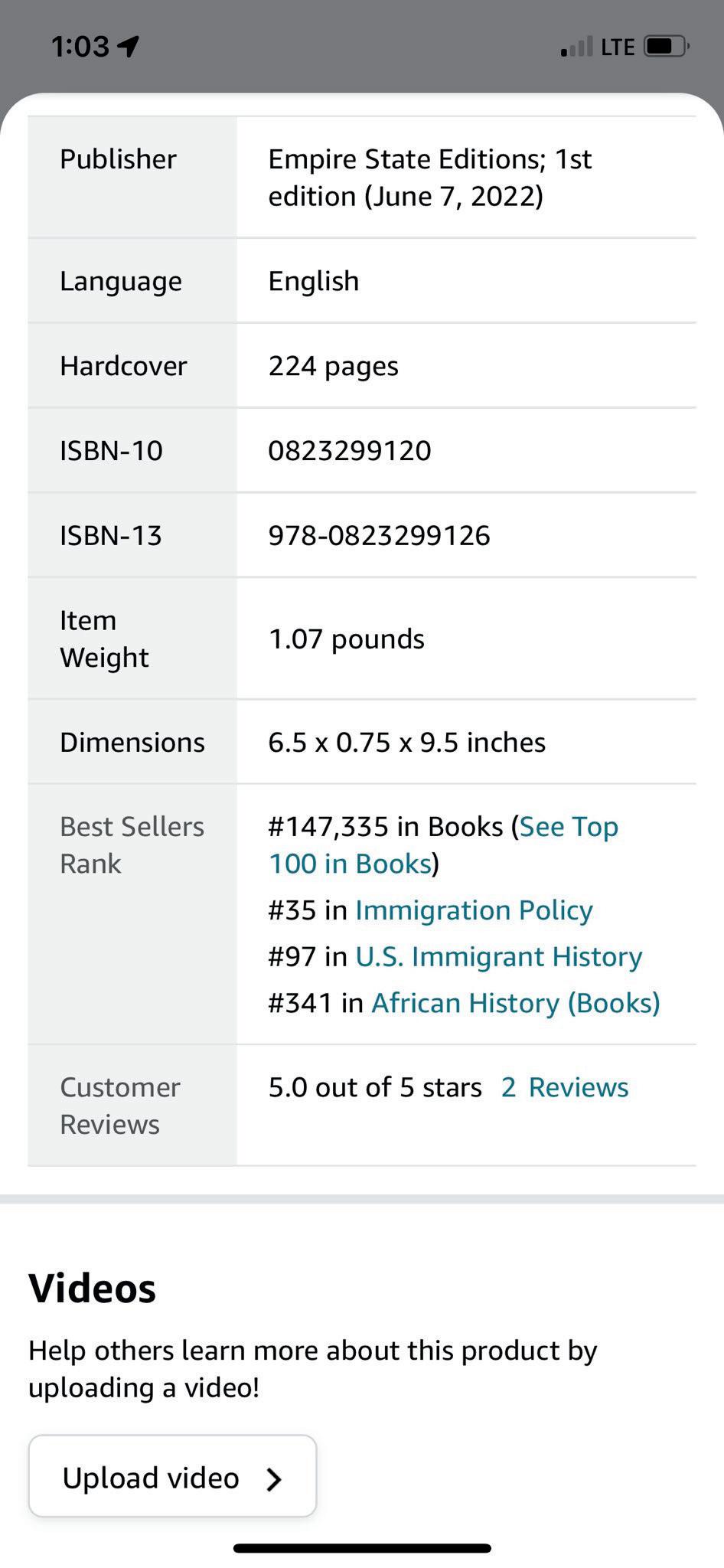
Task: Tap the dimensions value 6.5 x 0.75 x 9.5 inches
Action: [x=406, y=743]
